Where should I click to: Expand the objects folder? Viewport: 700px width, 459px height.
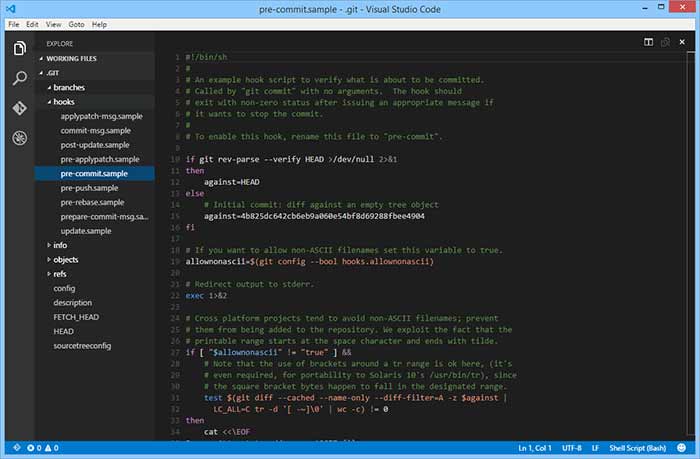[x=65, y=259]
